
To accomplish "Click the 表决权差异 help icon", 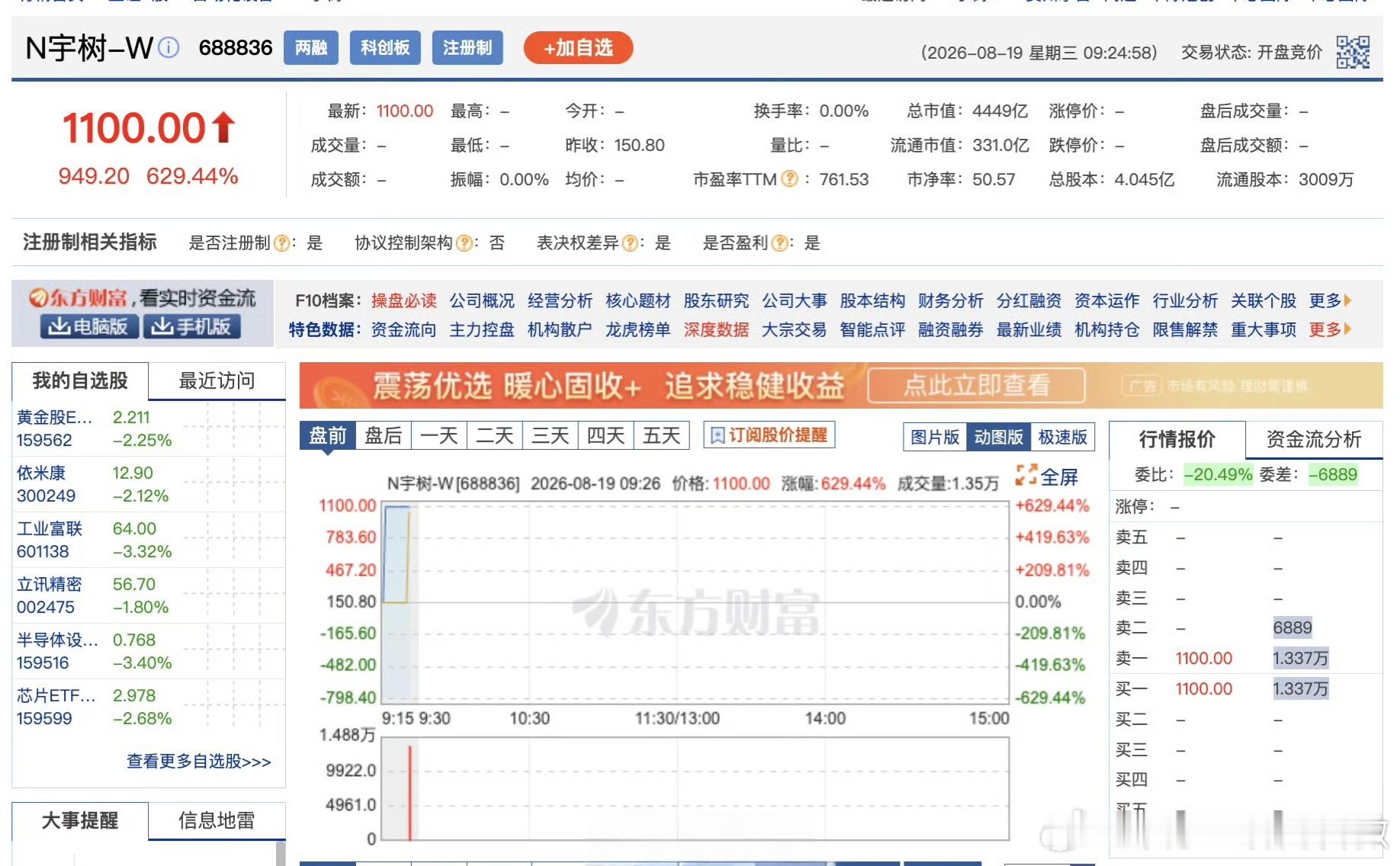I will (x=630, y=243).
